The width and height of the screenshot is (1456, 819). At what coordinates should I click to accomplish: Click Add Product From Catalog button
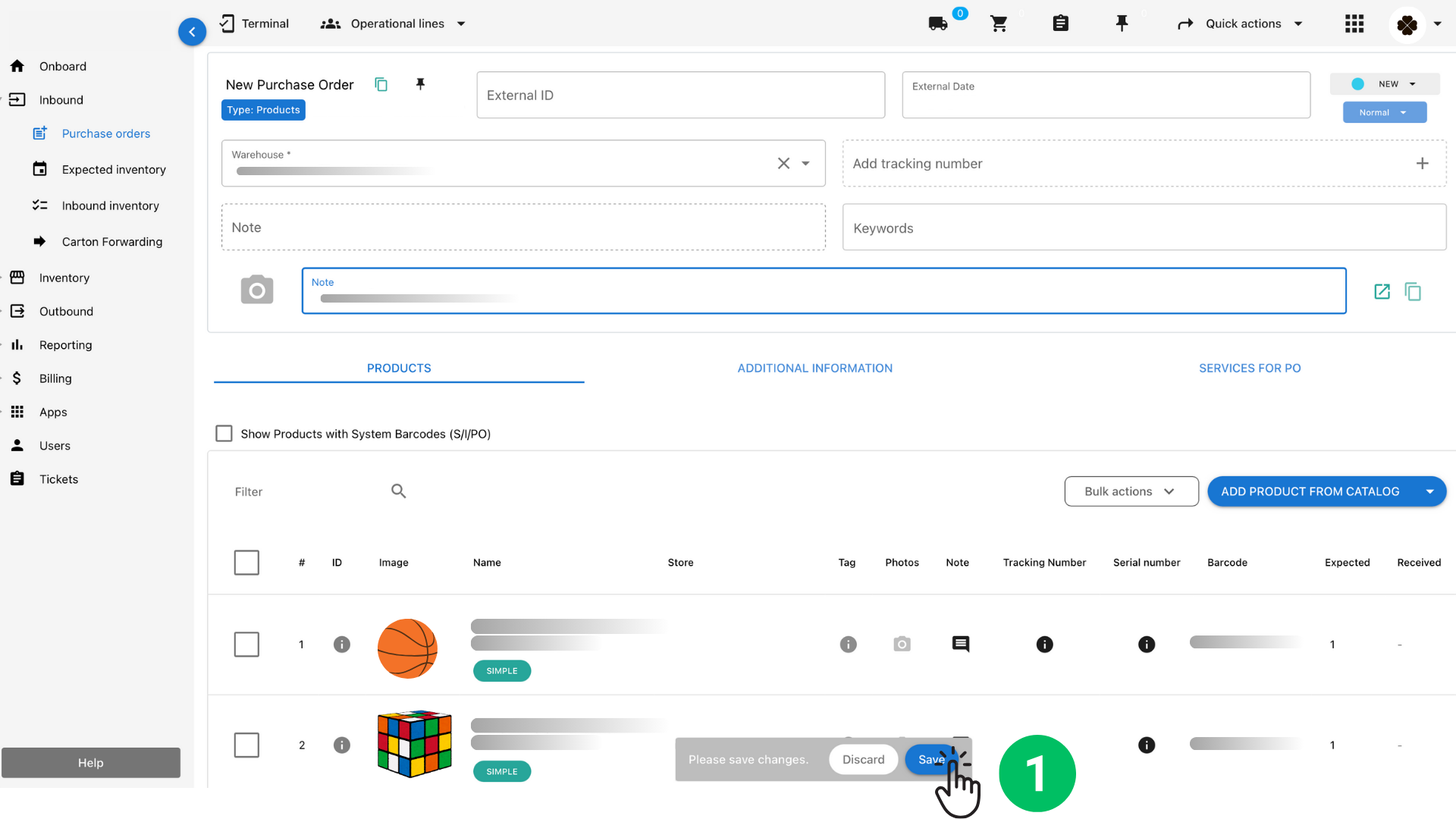[x=1310, y=491]
